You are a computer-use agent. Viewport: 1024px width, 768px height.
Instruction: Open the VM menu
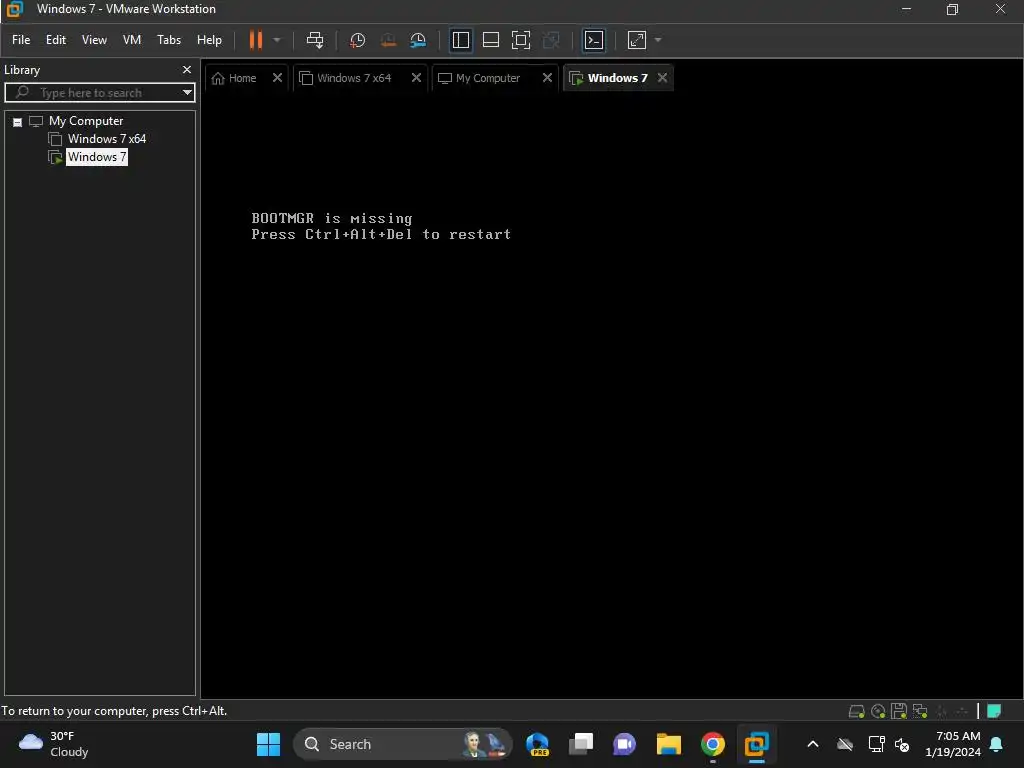coord(132,40)
